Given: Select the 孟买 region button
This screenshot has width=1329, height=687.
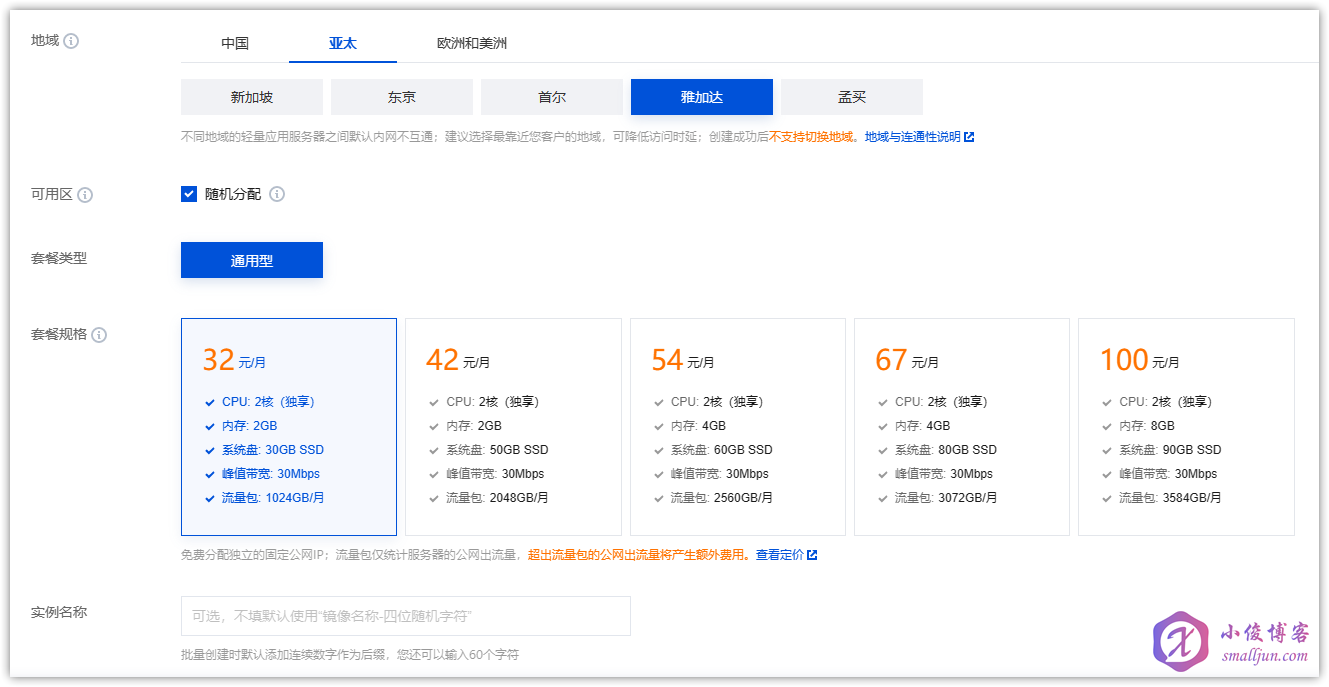Looking at the screenshot, I should point(852,97).
